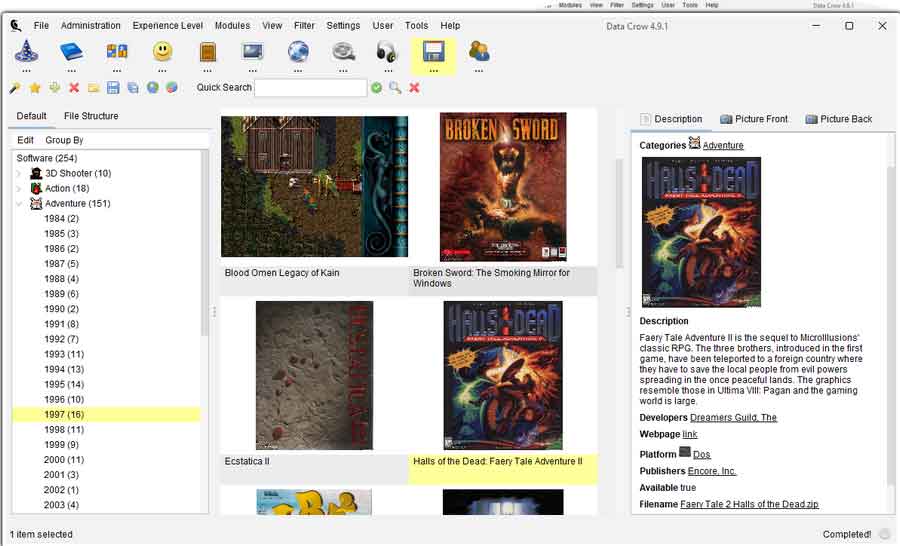This screenshot has height=546, width=900.
Task: Click the tree panel vertical scrollbar
Action: (x=205, y=244)
